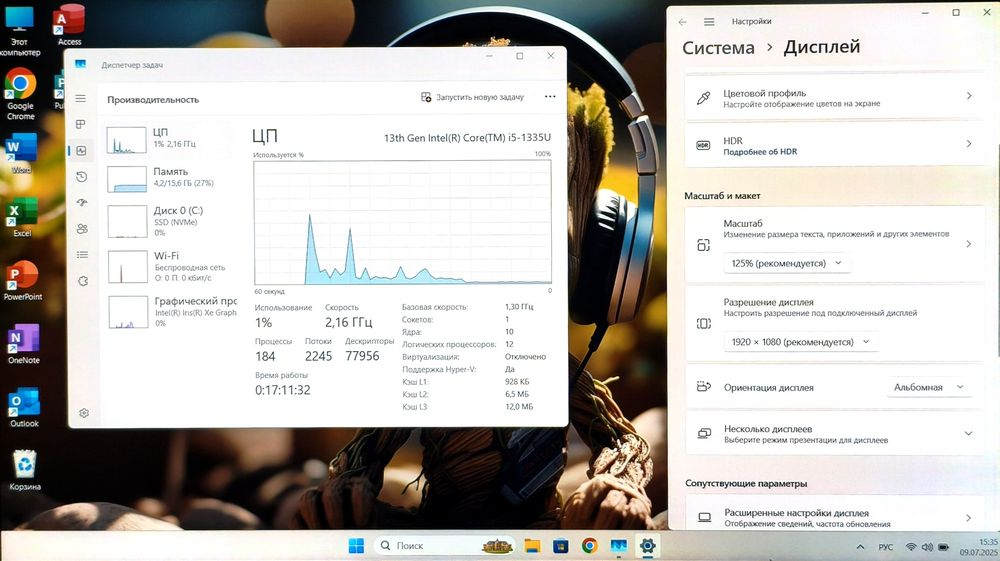Open the Task Manager hamburger navigation menu
The image size is (1000, 561).
(x=80, y=98)
